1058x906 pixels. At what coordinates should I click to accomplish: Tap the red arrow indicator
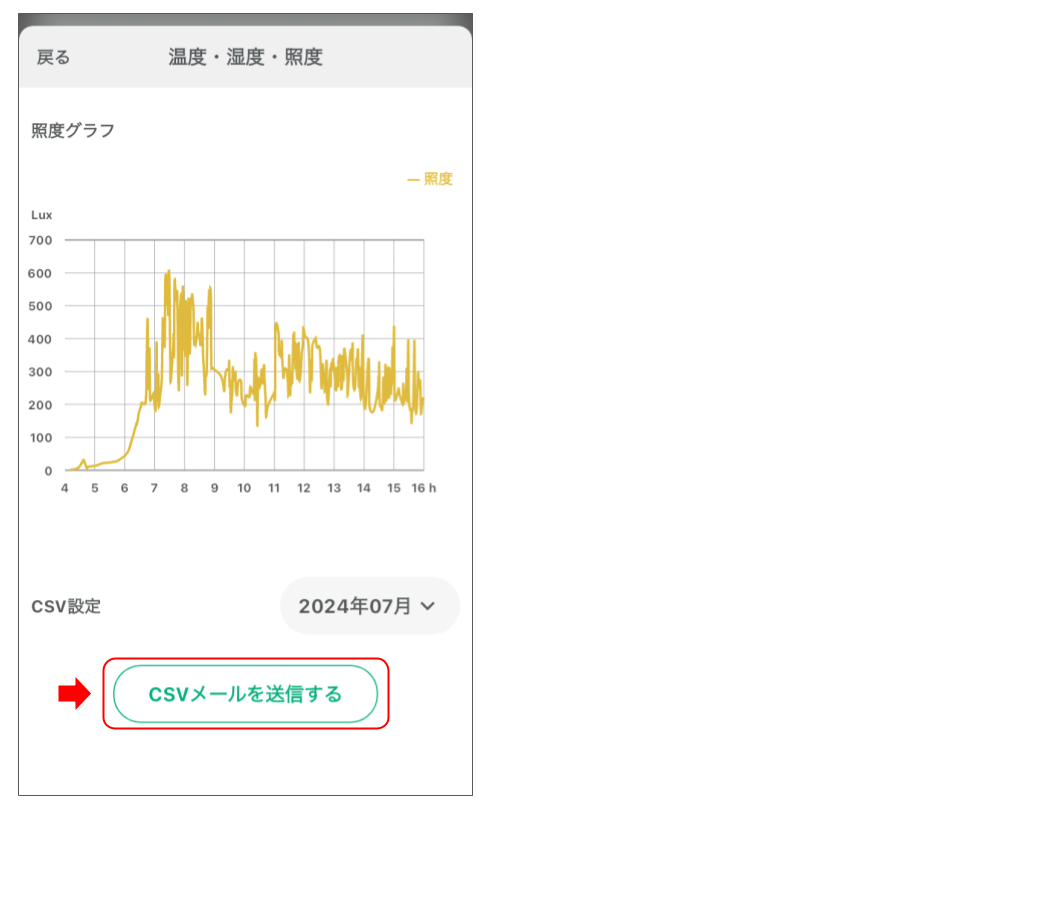73,694
